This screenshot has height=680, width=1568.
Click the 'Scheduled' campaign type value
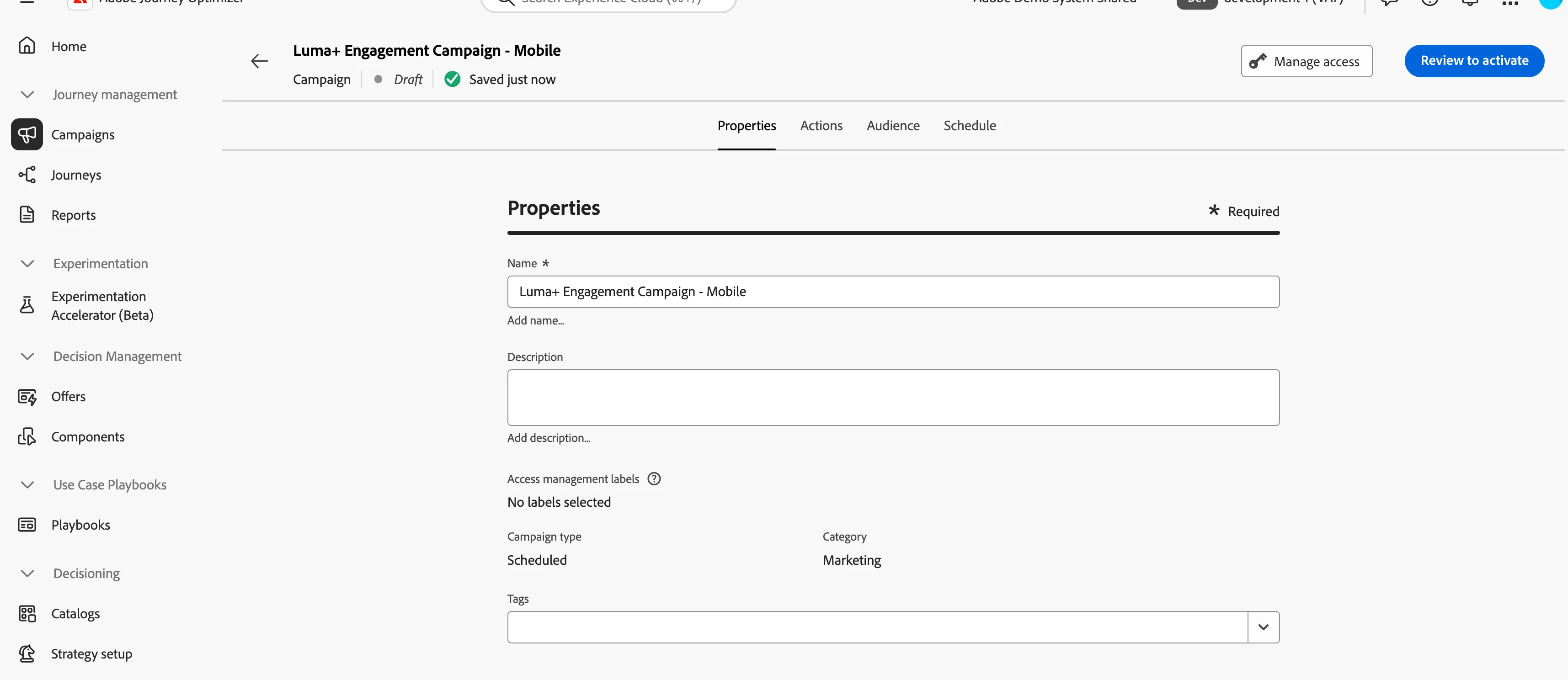coord(537,560)
